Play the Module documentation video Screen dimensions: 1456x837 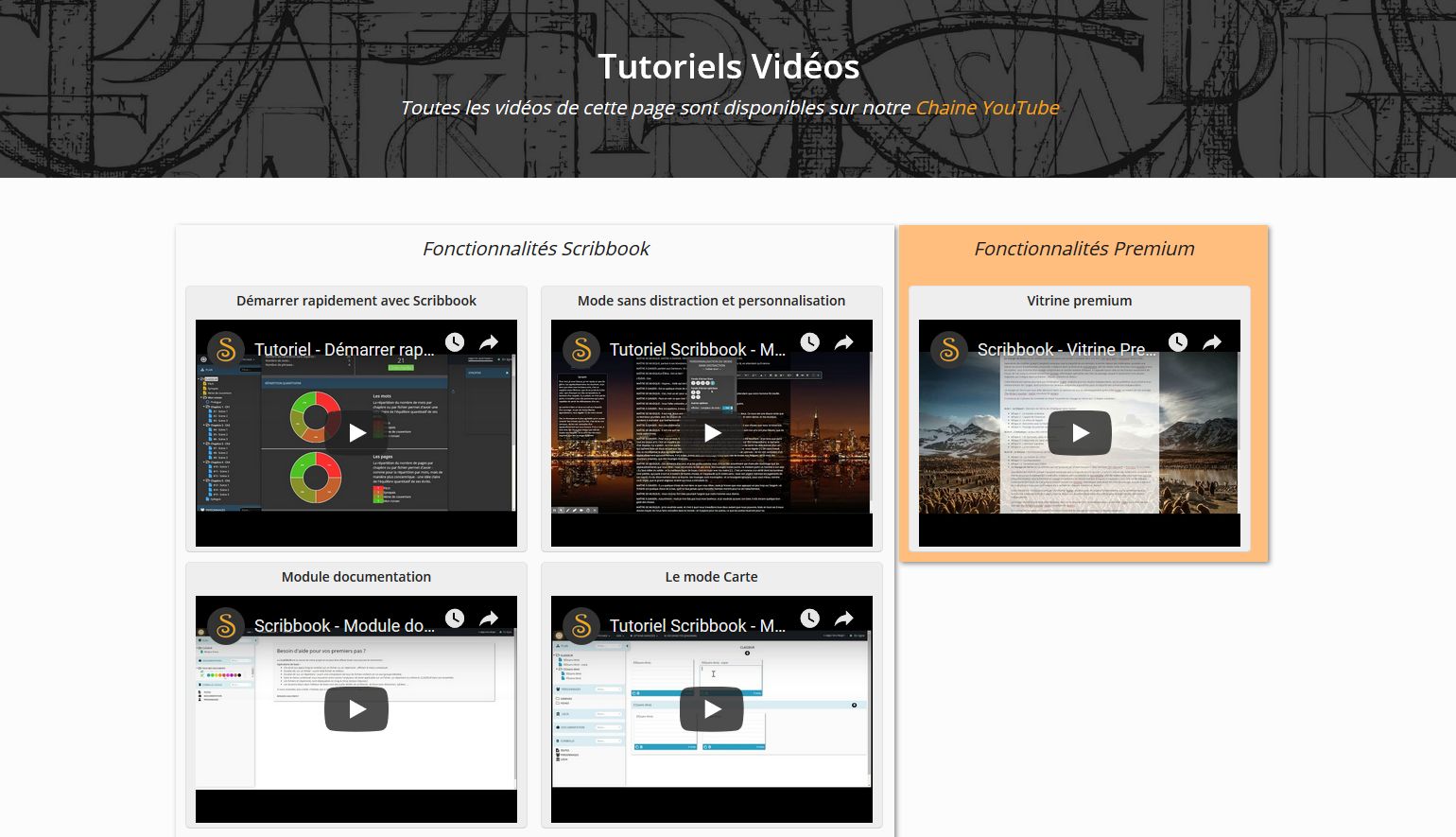point(356,709)
